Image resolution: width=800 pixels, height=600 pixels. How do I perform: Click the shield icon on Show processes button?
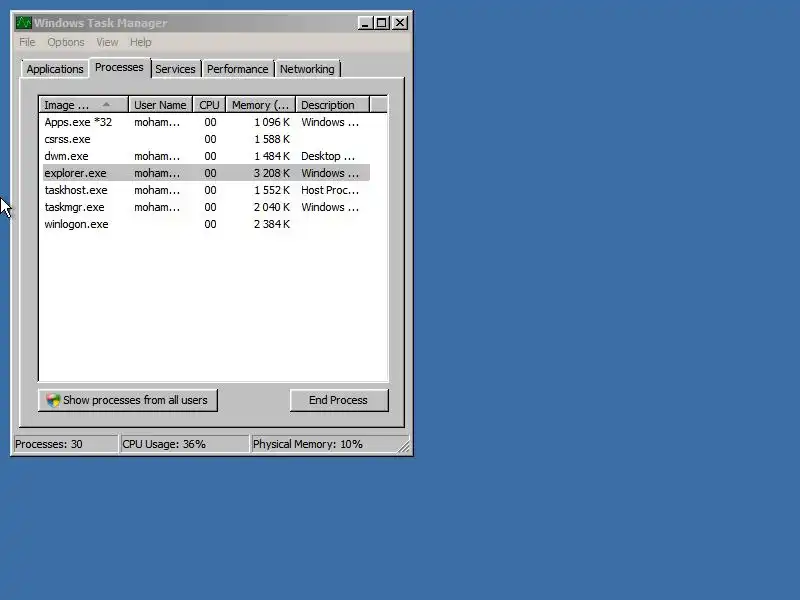click(x=53, y=401)
